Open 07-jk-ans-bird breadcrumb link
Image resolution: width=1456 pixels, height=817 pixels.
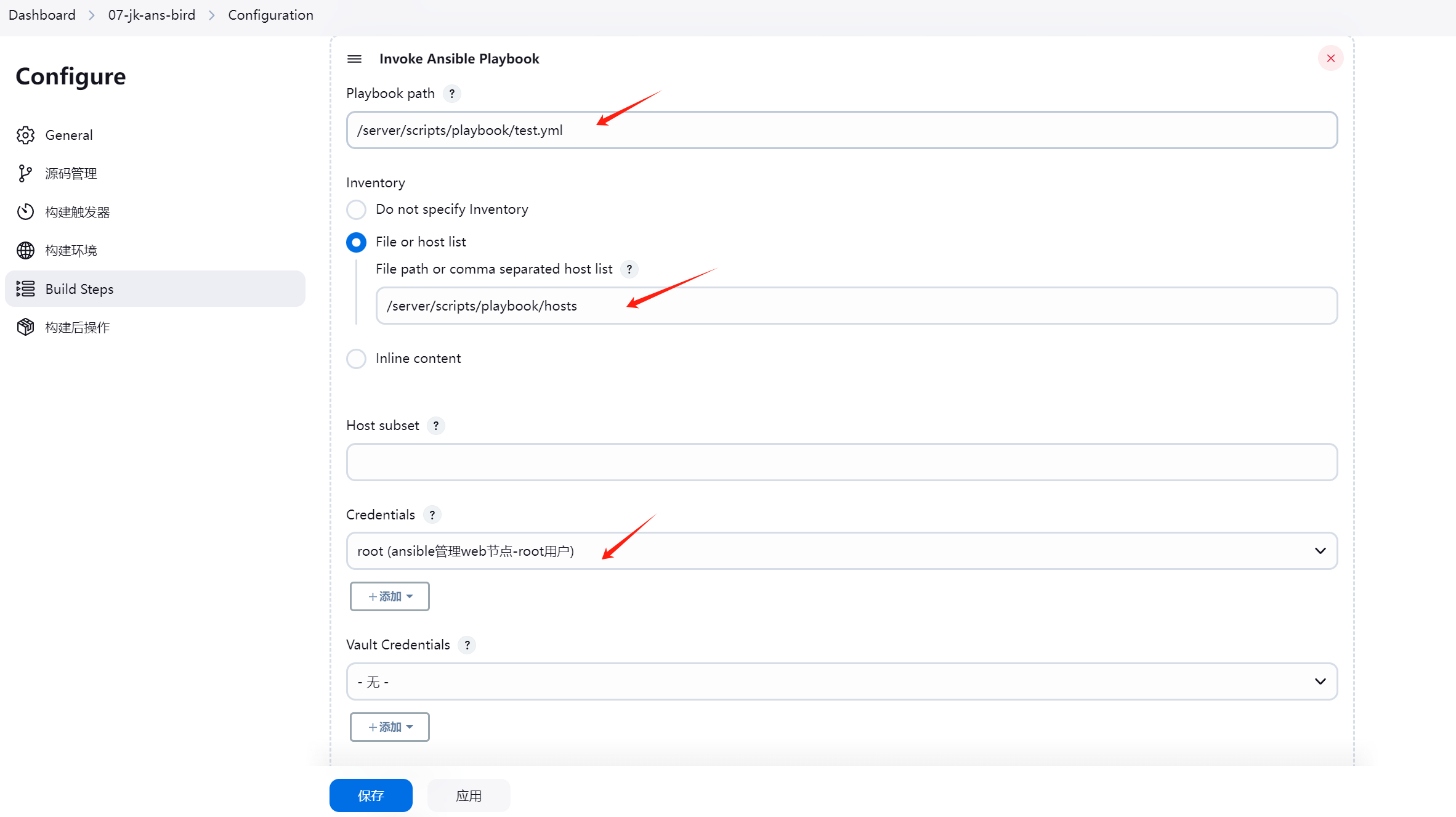pos(152,15)
